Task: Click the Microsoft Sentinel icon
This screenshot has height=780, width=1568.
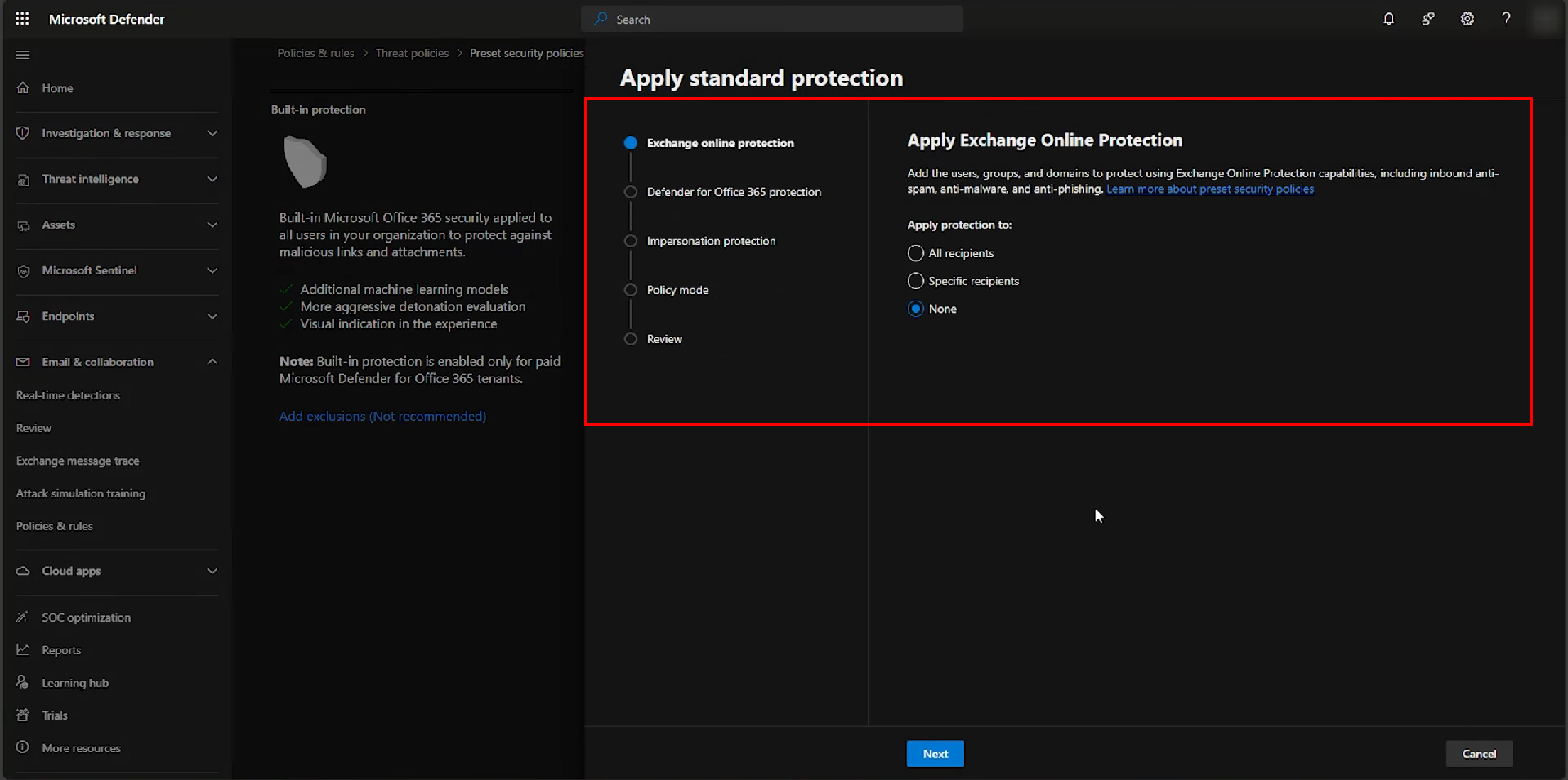Action: point(23,270)
